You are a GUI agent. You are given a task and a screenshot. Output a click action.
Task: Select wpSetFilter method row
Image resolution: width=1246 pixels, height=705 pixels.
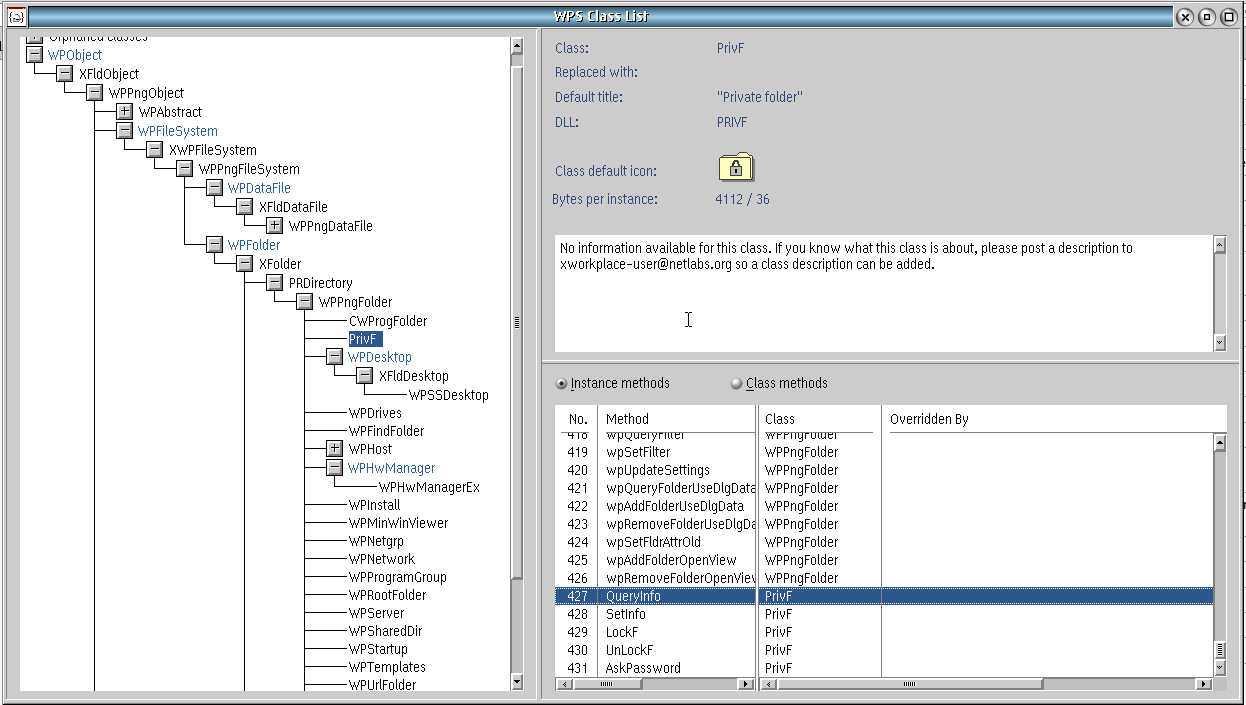pyautogui.click(x=884, y=452)
